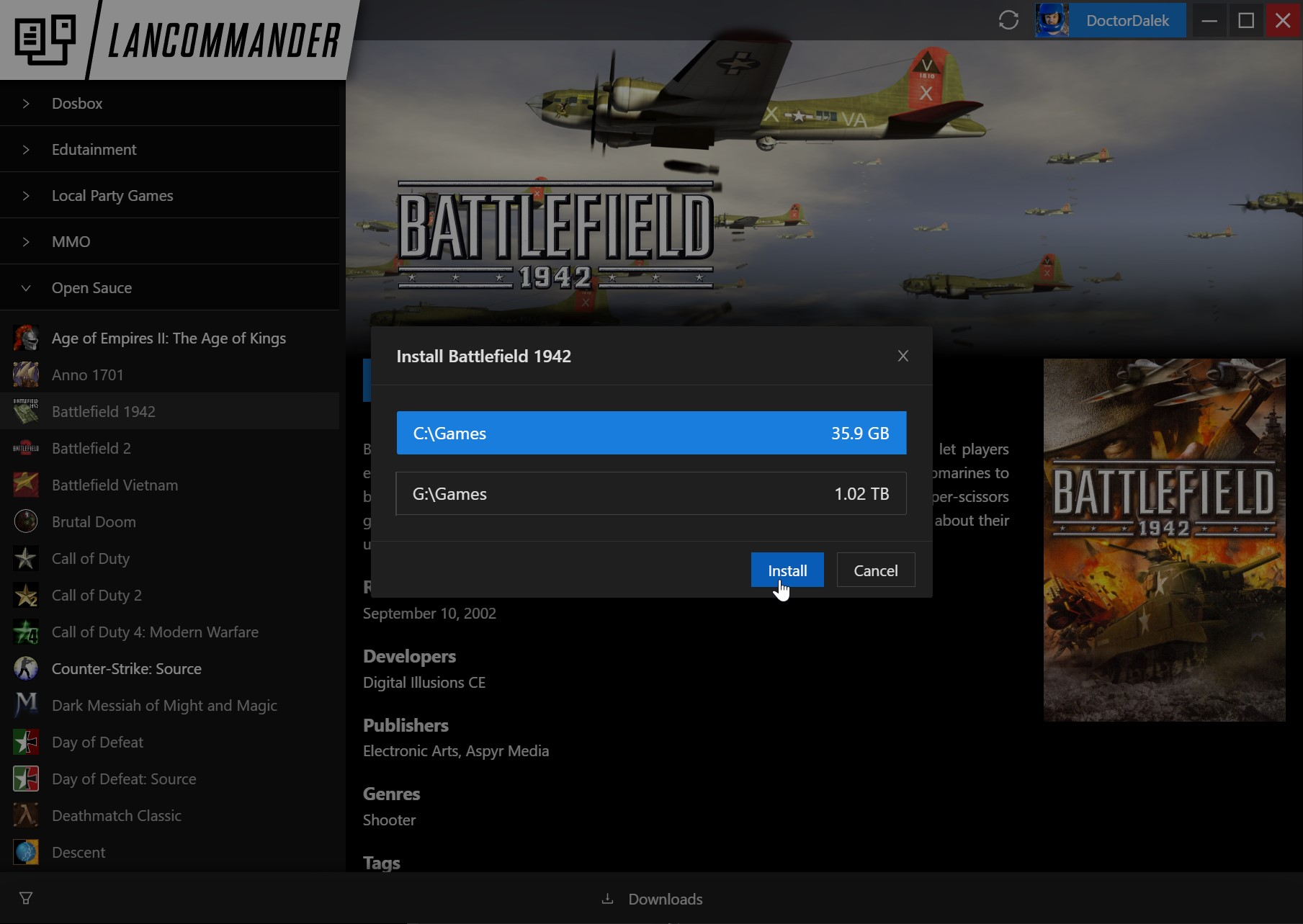Viewport: 1303px width, 924px height.
Task: Close the Install Battlefield 1942 dialog
Action: (x=903, y=355)
